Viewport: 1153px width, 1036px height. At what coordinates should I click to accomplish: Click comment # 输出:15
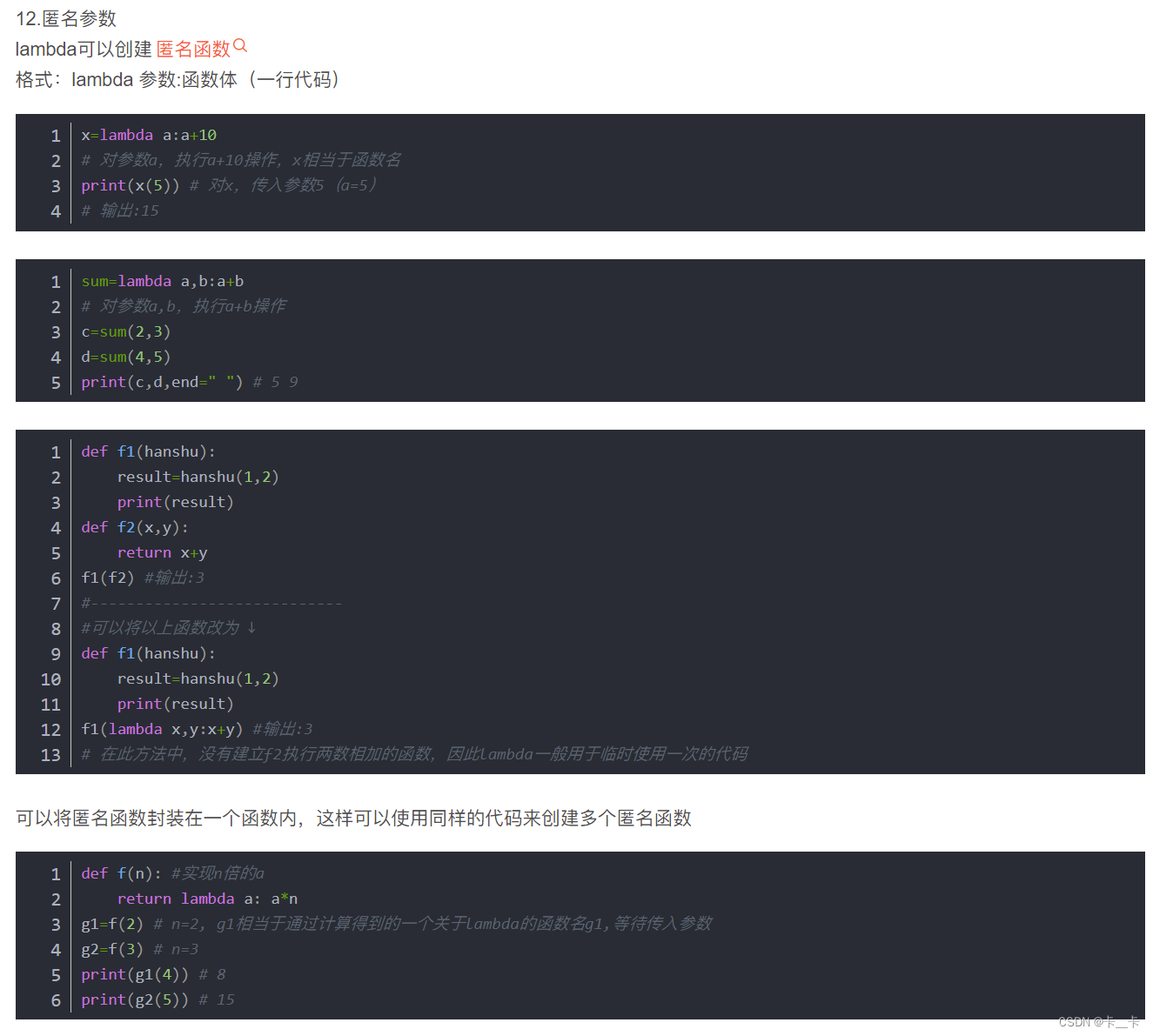pos(120,211)
